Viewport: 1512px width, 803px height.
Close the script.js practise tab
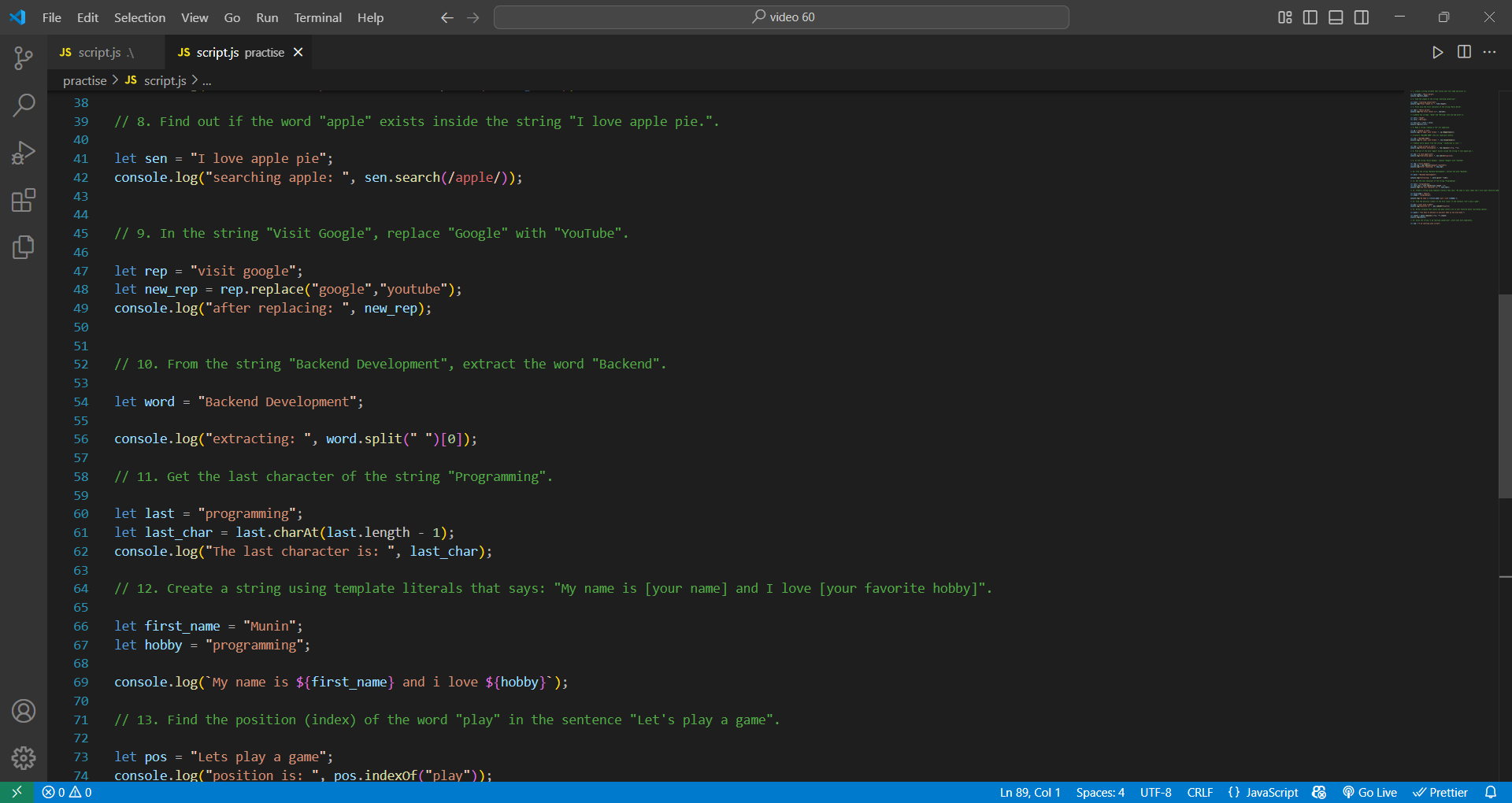click(x=298, y=52)
